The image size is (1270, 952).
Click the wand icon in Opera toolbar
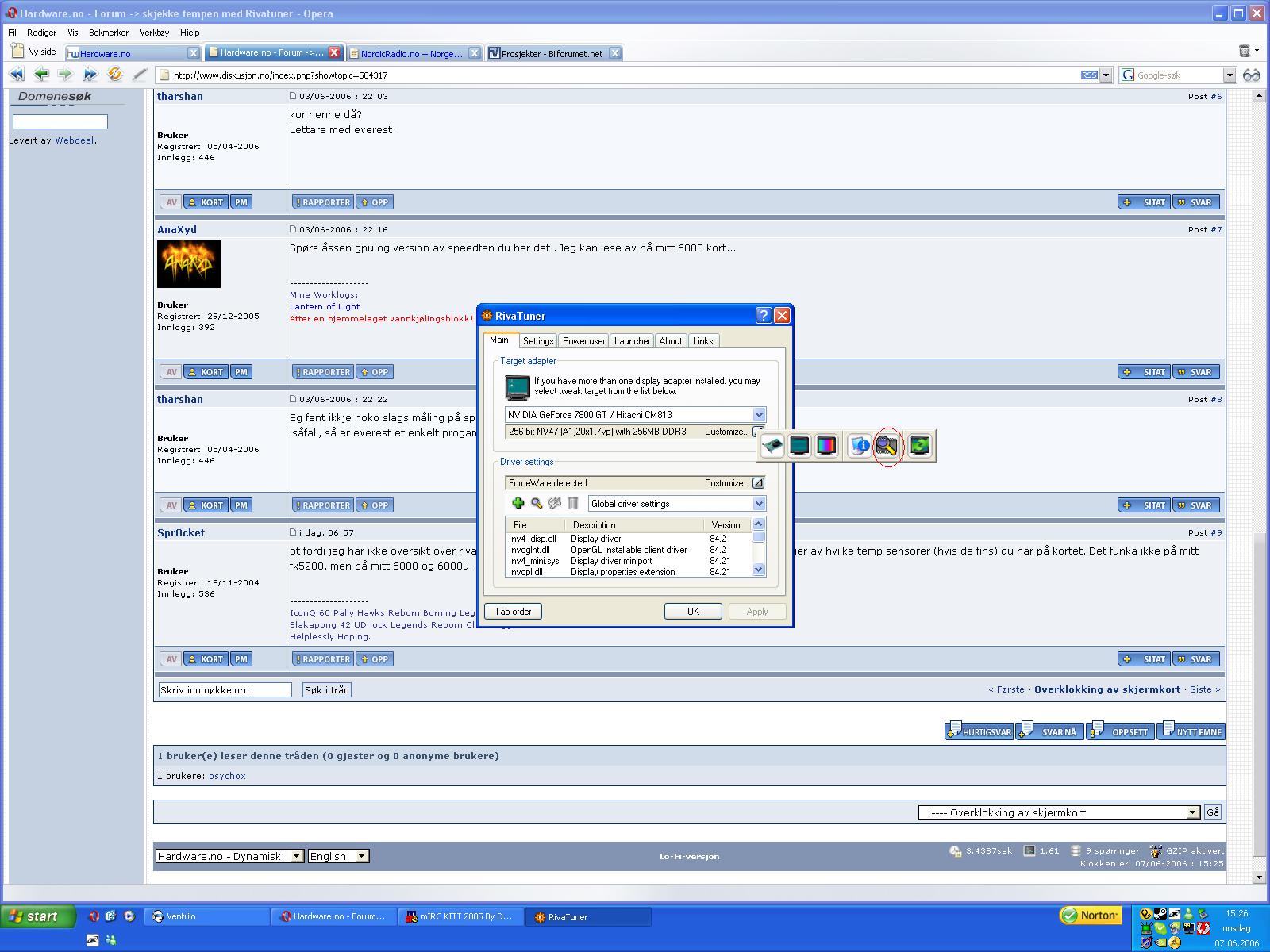point(140,75)
